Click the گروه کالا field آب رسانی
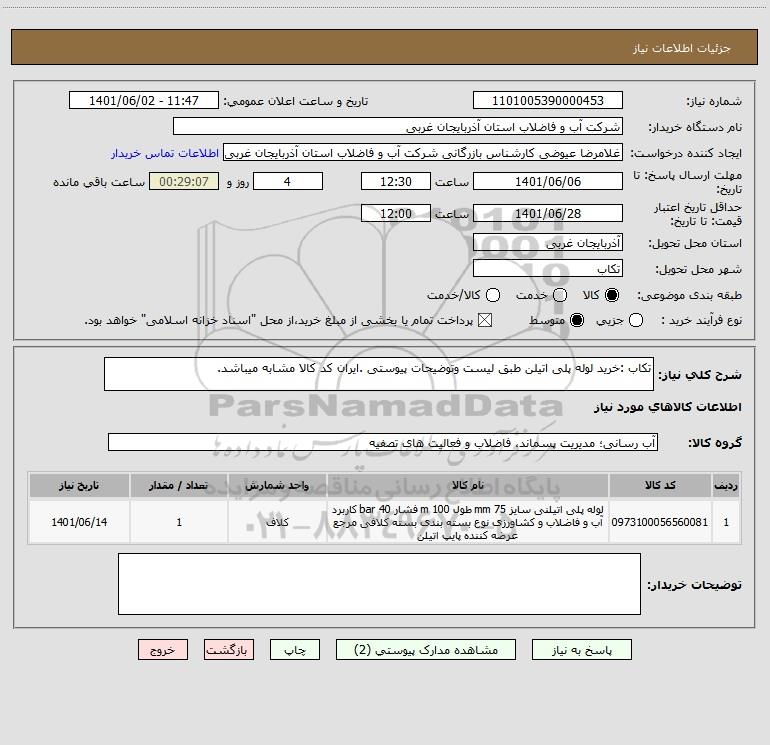Viewport: 770px width, 745px height. coord(383,442)
